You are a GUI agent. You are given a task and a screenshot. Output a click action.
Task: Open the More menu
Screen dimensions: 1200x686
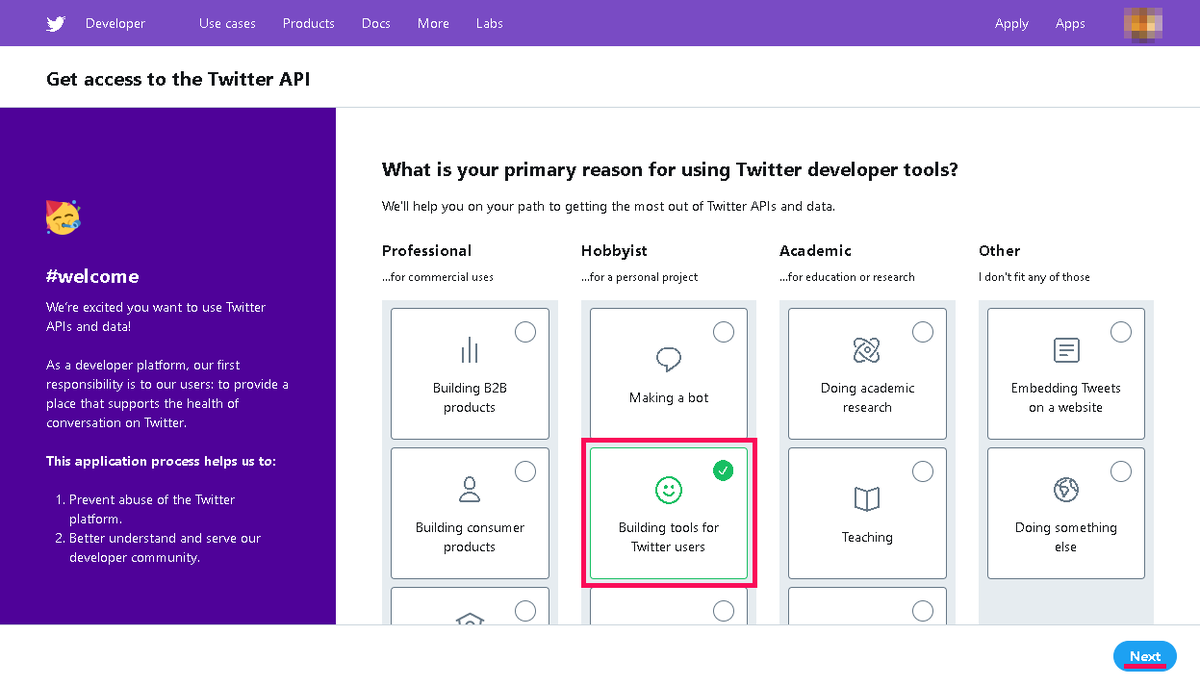433,23
